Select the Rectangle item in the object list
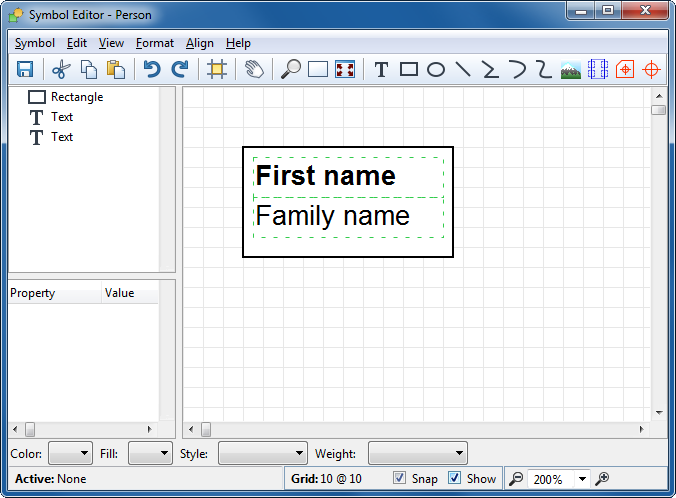The height and width of the screenshot is (498, 676). (66, 97)
